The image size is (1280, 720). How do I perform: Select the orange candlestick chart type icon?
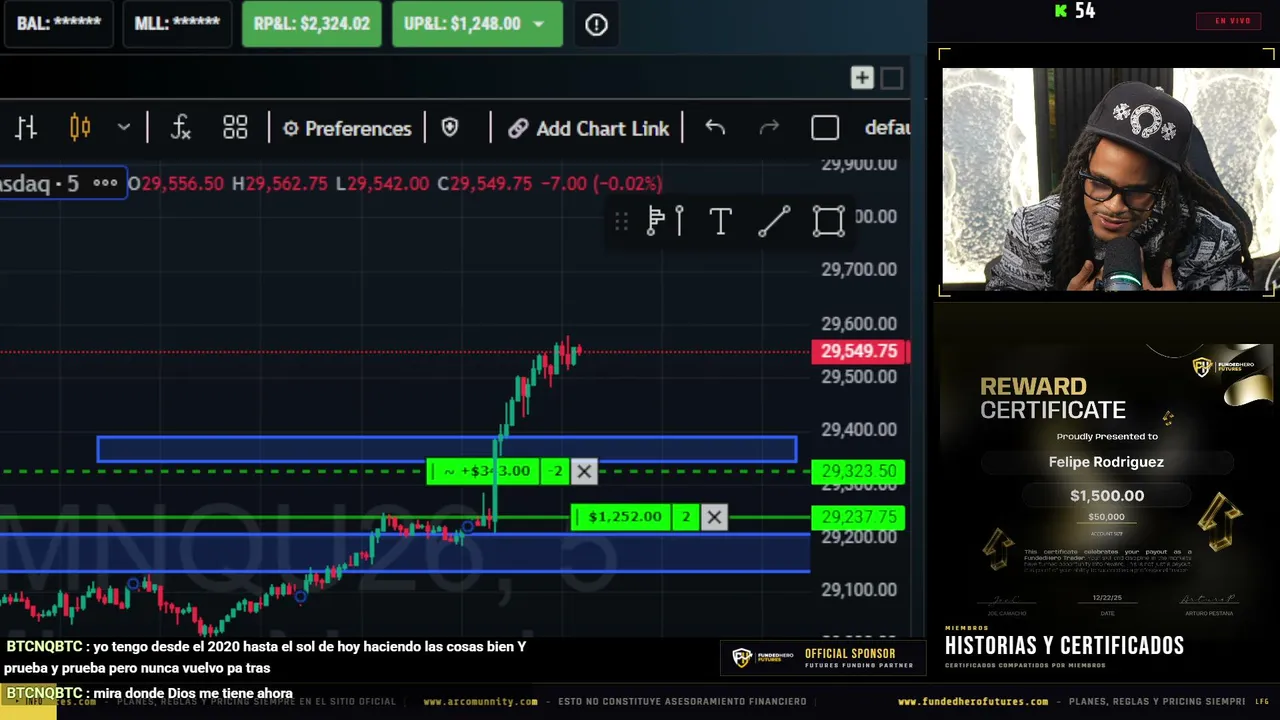click(80, 128)
